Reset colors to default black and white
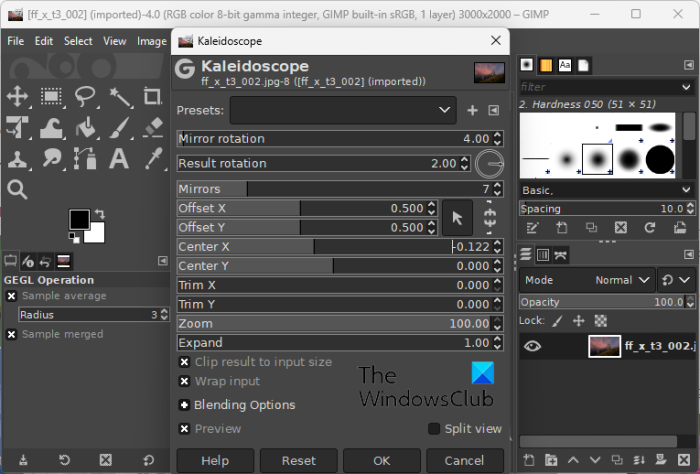 74,238
